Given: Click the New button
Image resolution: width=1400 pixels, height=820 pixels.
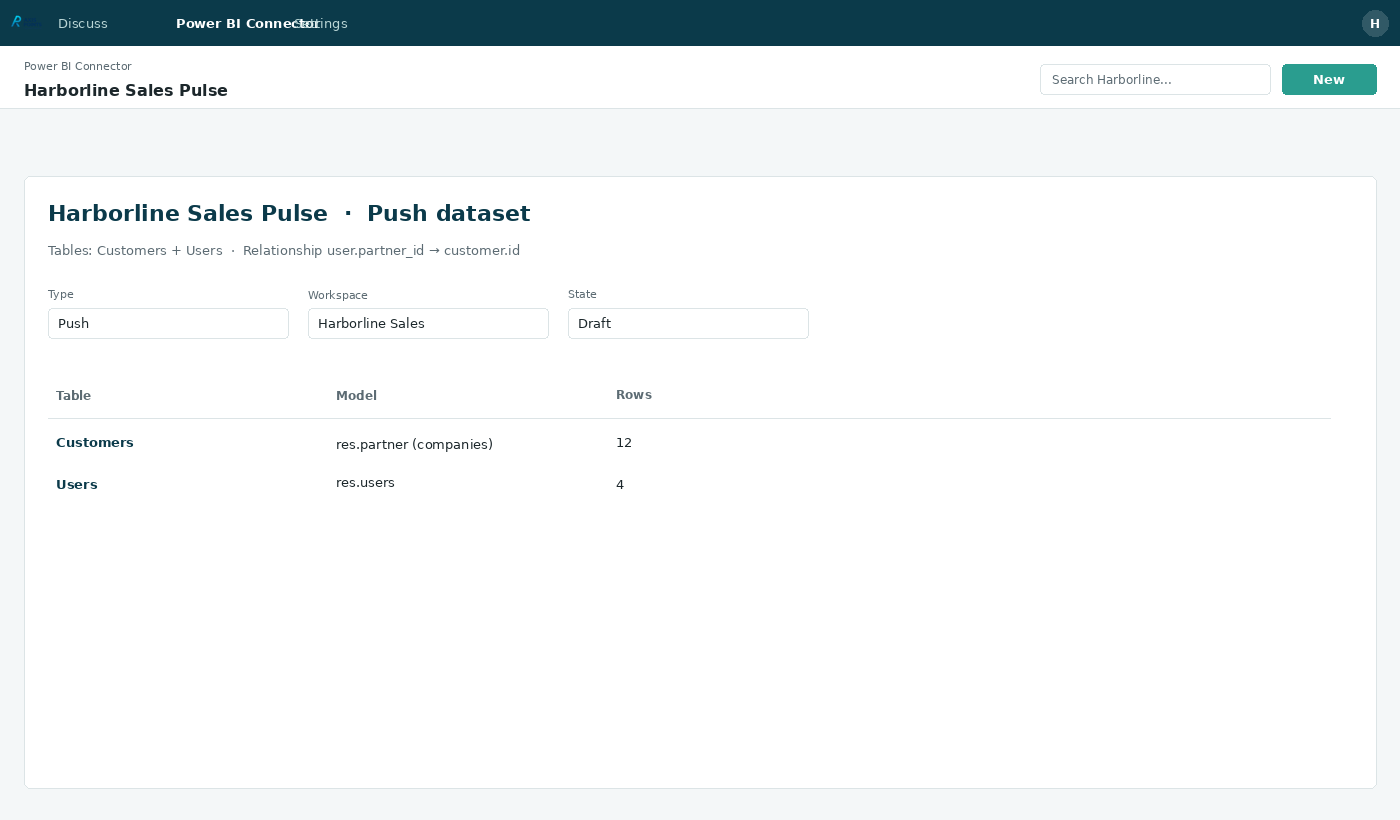Looking at the screenshot, I should [x=1329, y=79].
